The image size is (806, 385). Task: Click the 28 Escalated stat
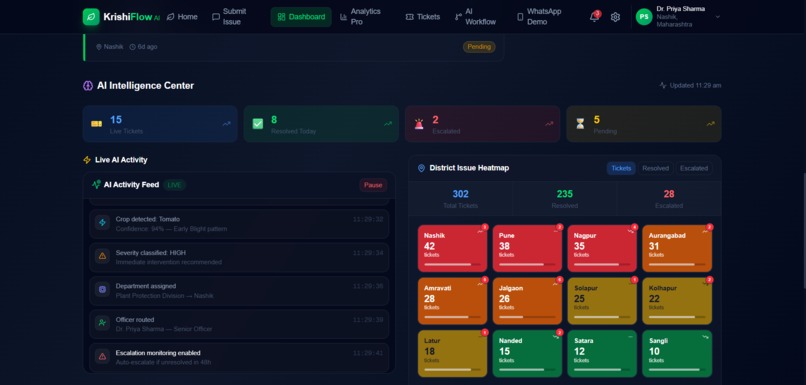[669, 198]
